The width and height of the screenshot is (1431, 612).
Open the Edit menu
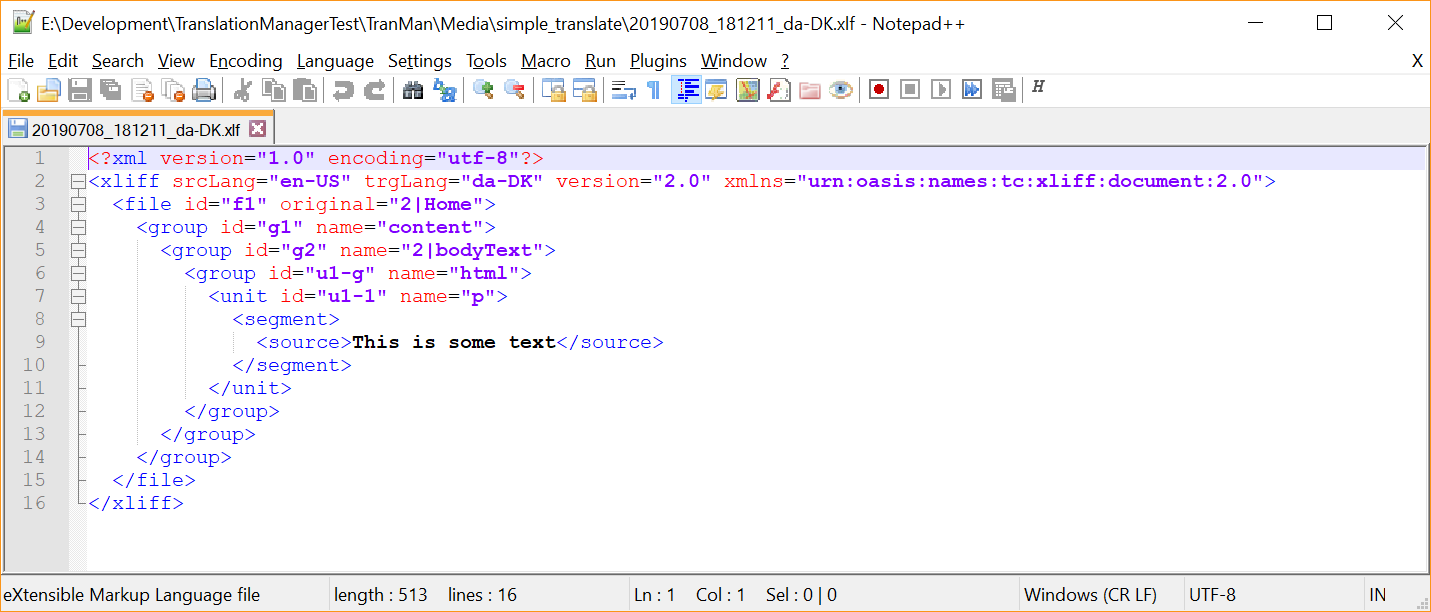[63, 61]
